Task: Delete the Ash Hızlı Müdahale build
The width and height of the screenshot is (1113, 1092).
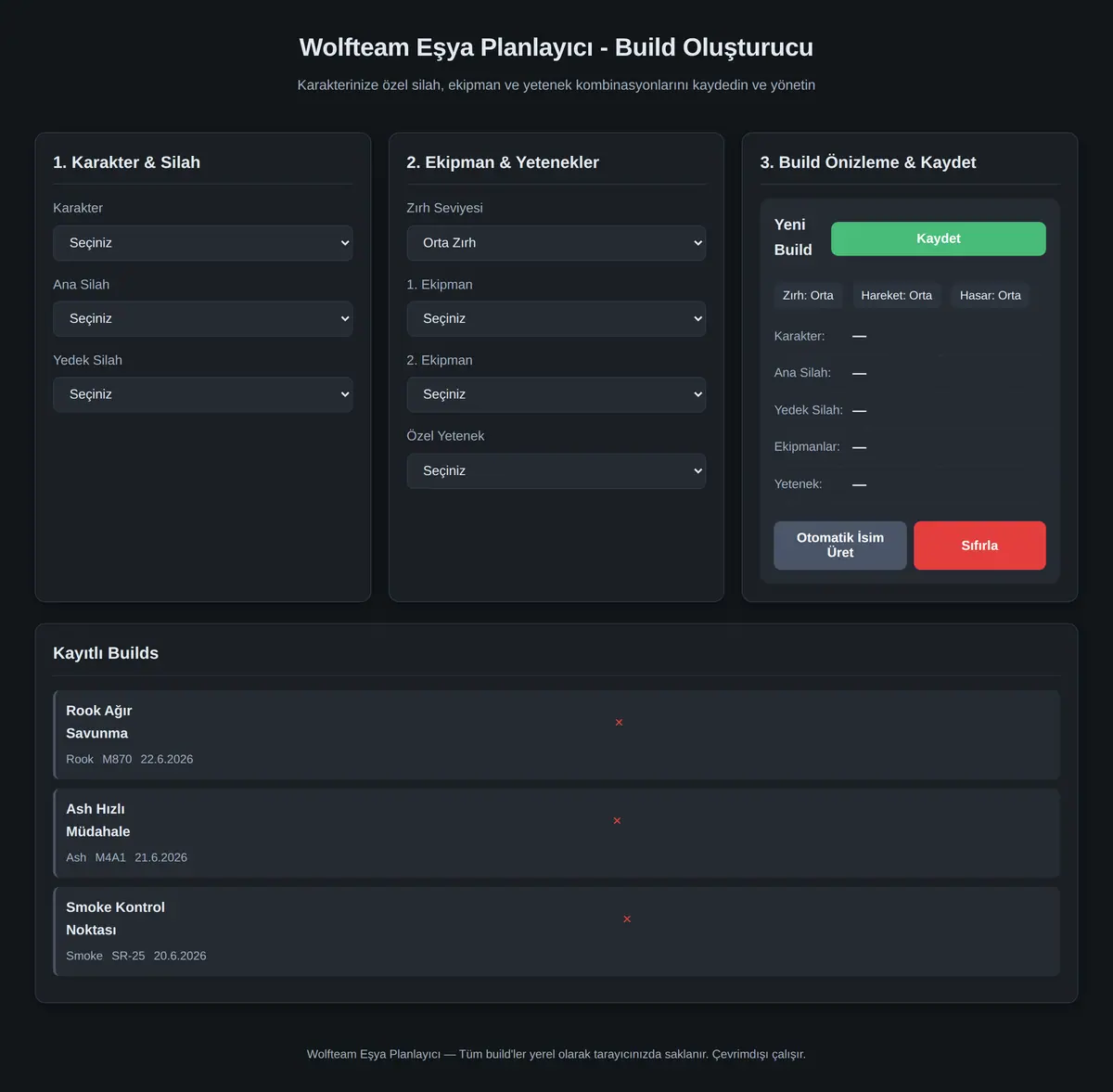Action: pos(617,821)
